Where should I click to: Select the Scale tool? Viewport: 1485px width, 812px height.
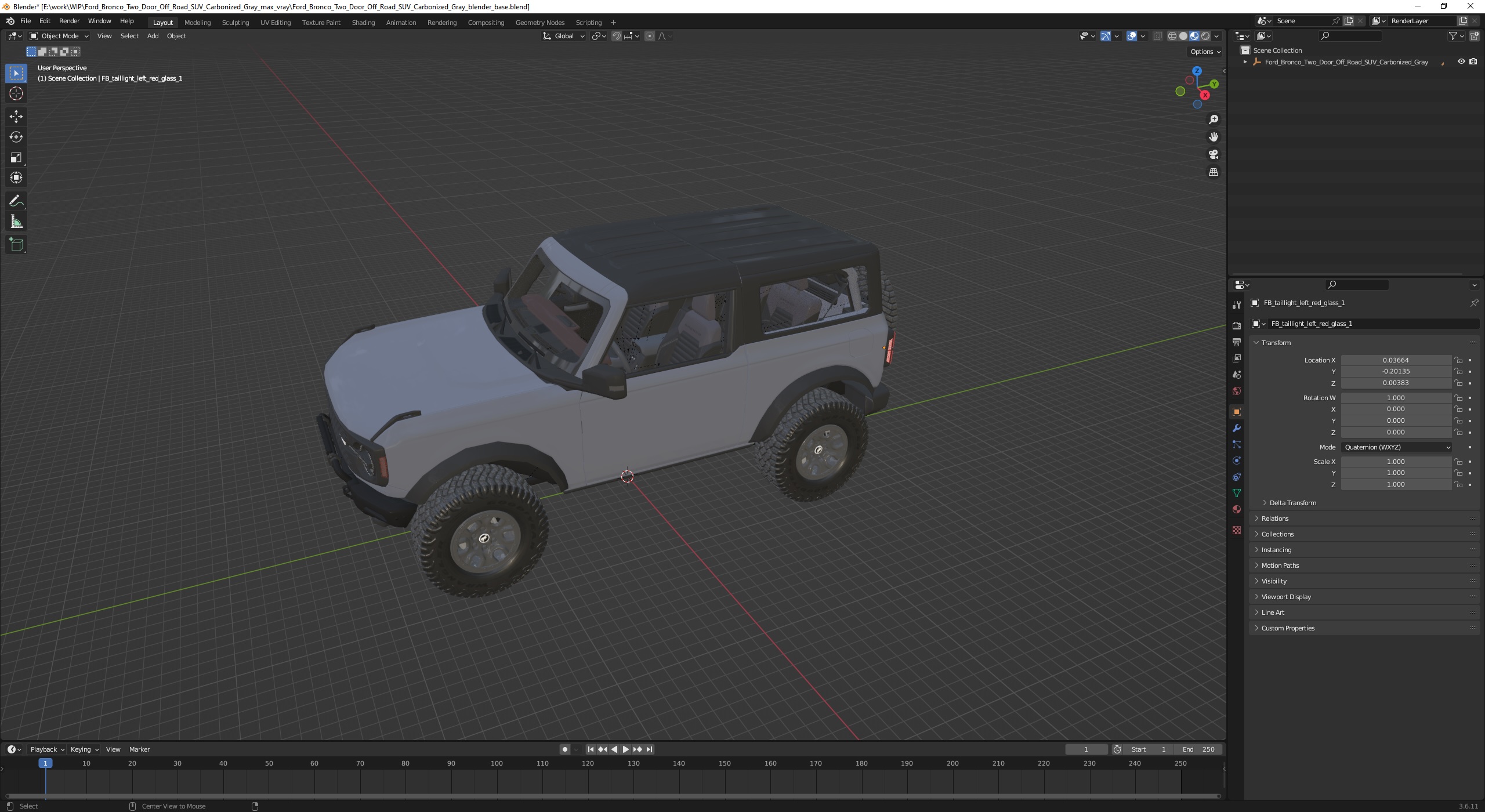(x=16, y=157)
